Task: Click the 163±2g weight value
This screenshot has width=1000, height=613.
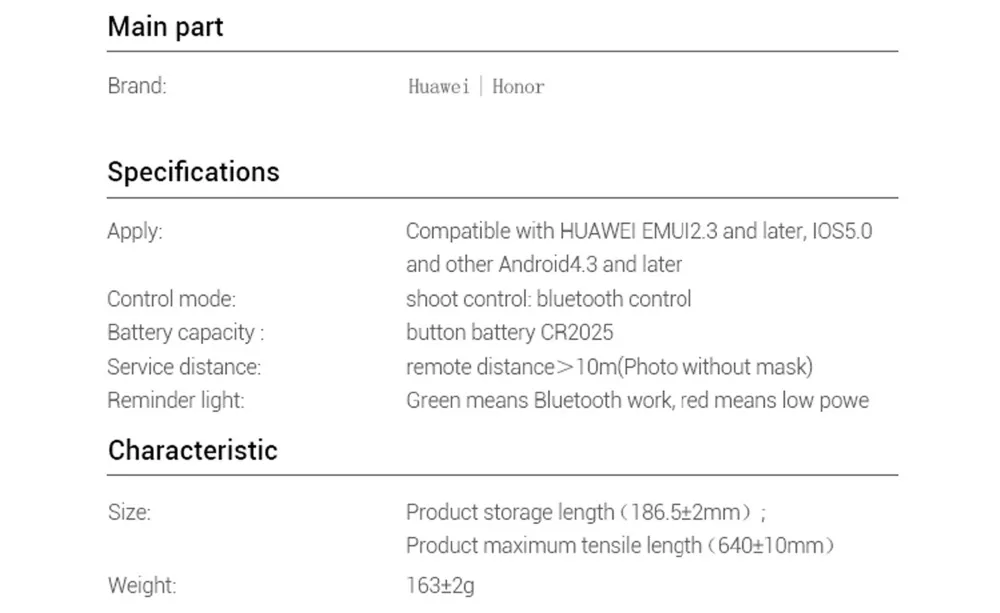Action: point(440,586)
